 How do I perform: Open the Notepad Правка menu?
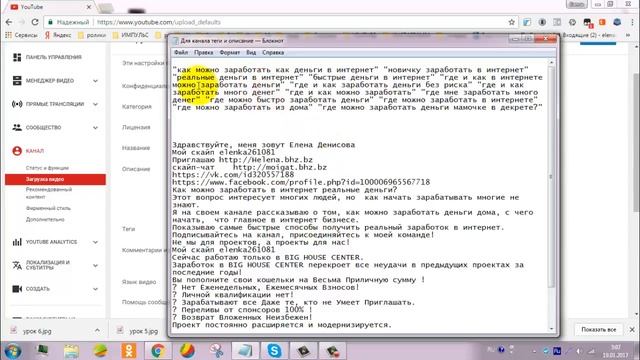(x=203, y=53)
